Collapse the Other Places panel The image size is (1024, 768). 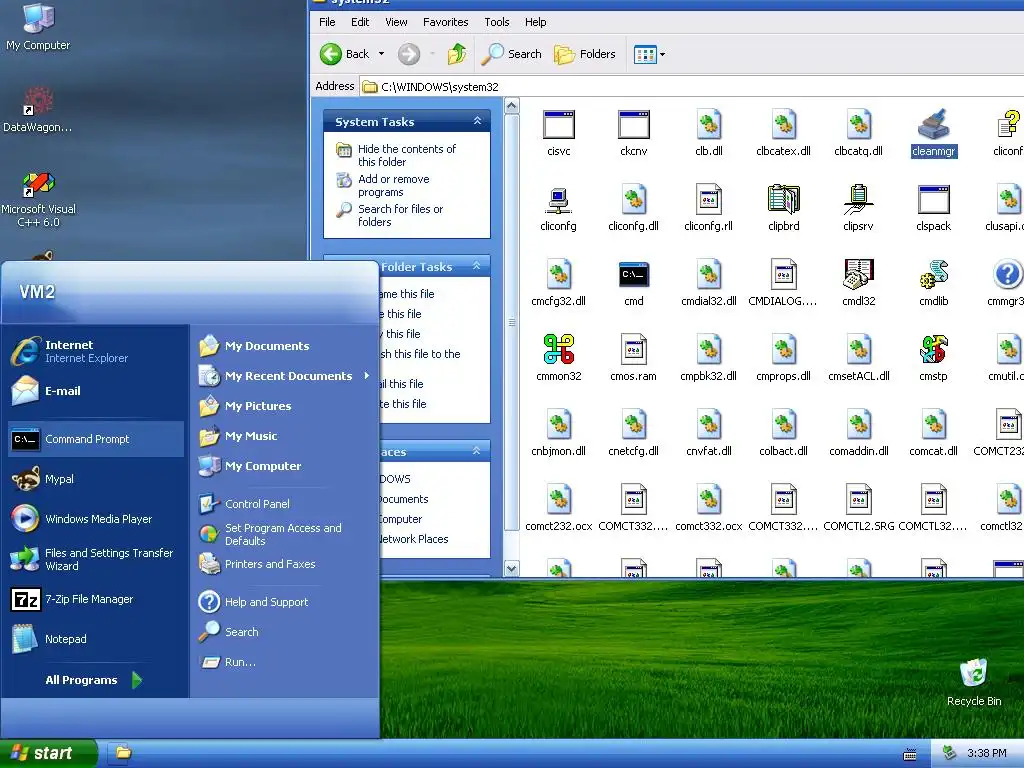point(477,451)
